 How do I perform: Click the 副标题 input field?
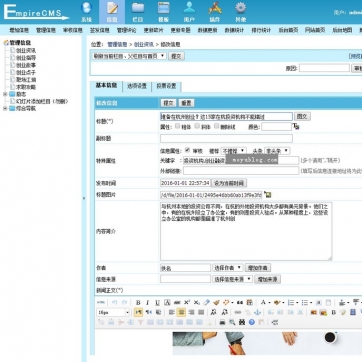pyautogui.click(x=226, y=138)
